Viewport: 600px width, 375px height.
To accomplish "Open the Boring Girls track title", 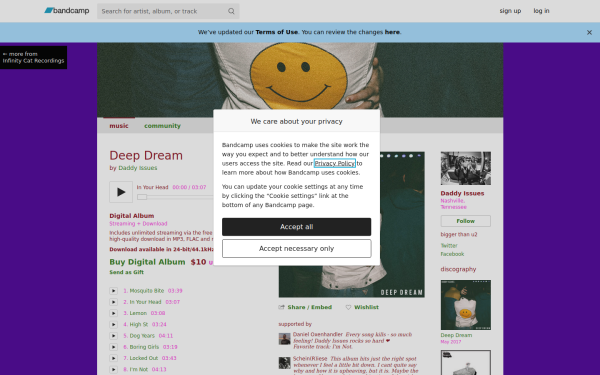I will [144, 347].
